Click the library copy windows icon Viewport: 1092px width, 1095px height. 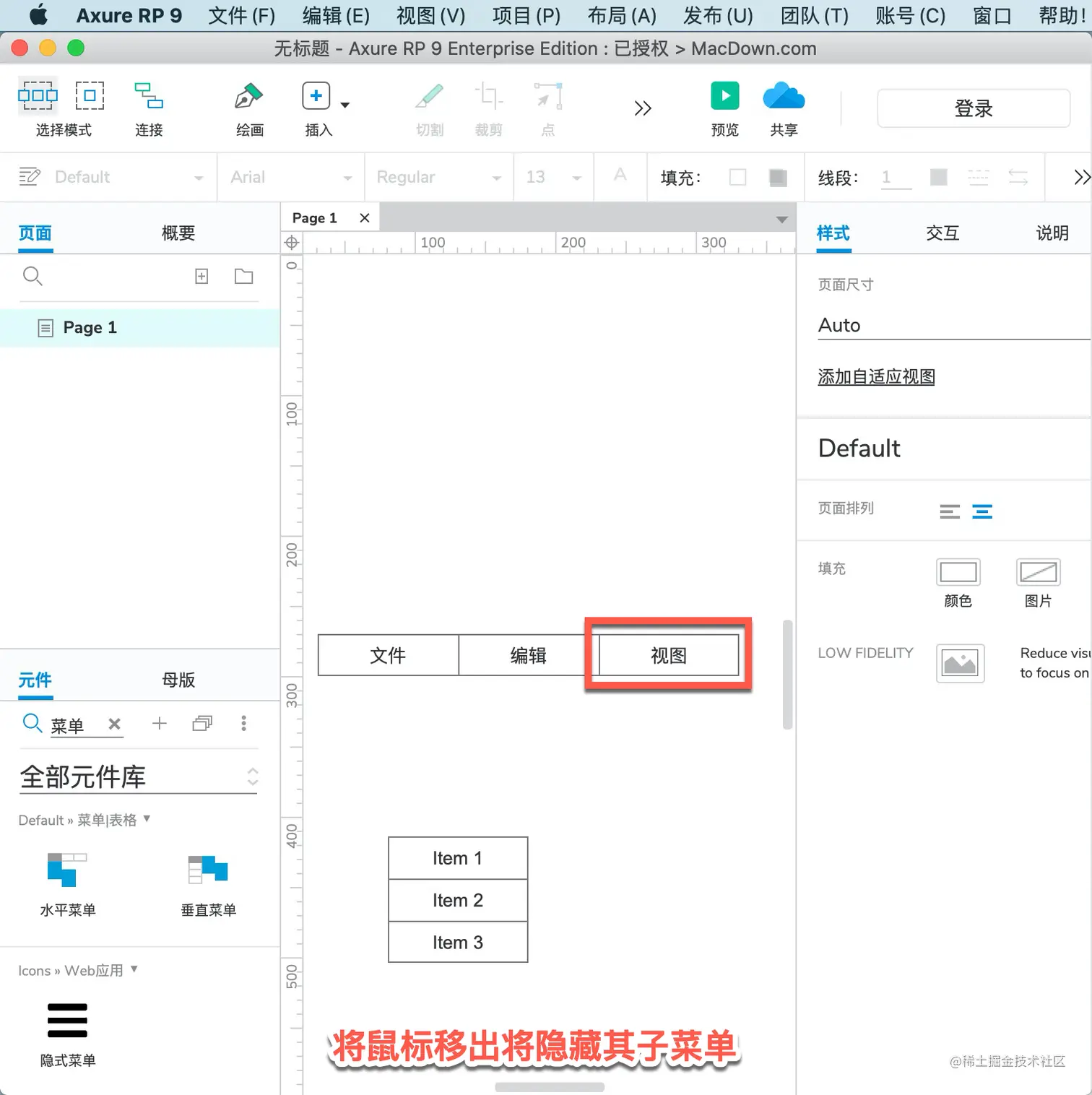[202, 723]
